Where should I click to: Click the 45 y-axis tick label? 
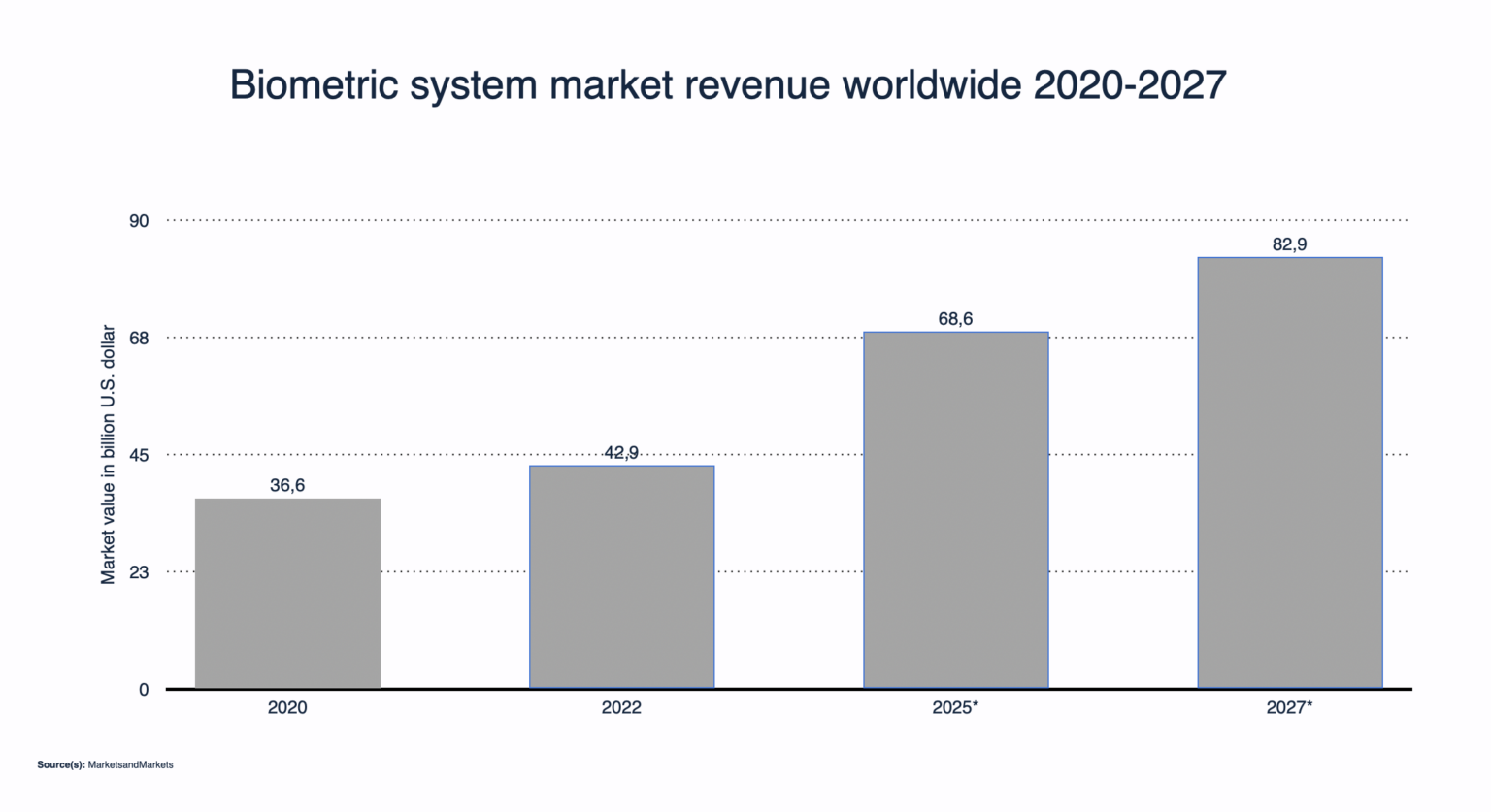pyautogui.click(x=139, y=455)
